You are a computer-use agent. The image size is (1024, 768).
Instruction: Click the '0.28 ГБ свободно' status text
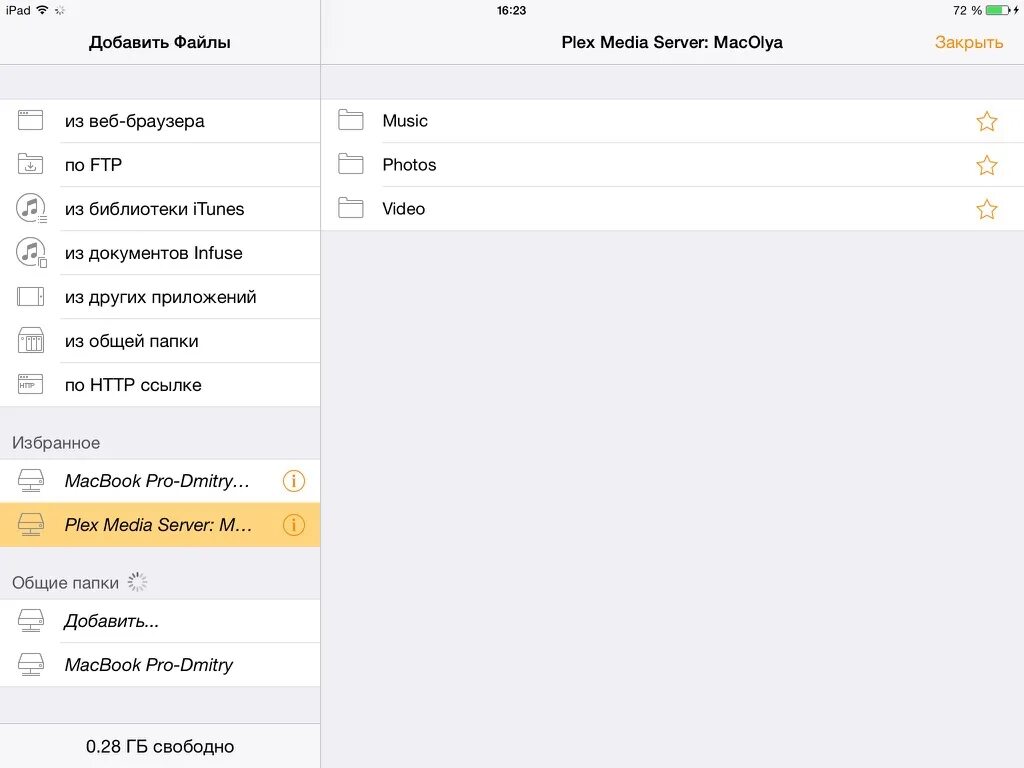pyautogui.click(x=160, y=746)
